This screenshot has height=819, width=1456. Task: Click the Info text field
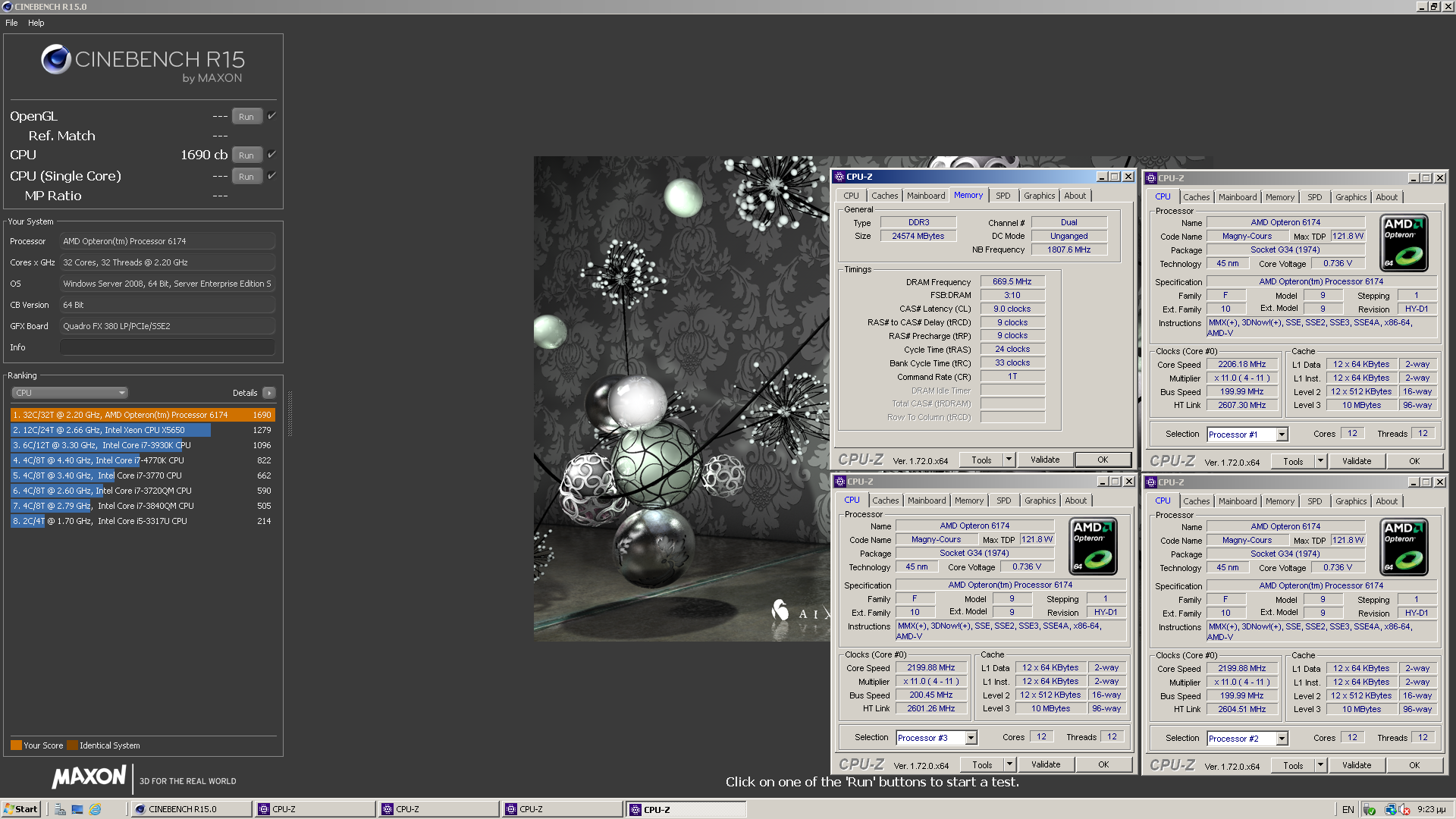click(168, 347)
